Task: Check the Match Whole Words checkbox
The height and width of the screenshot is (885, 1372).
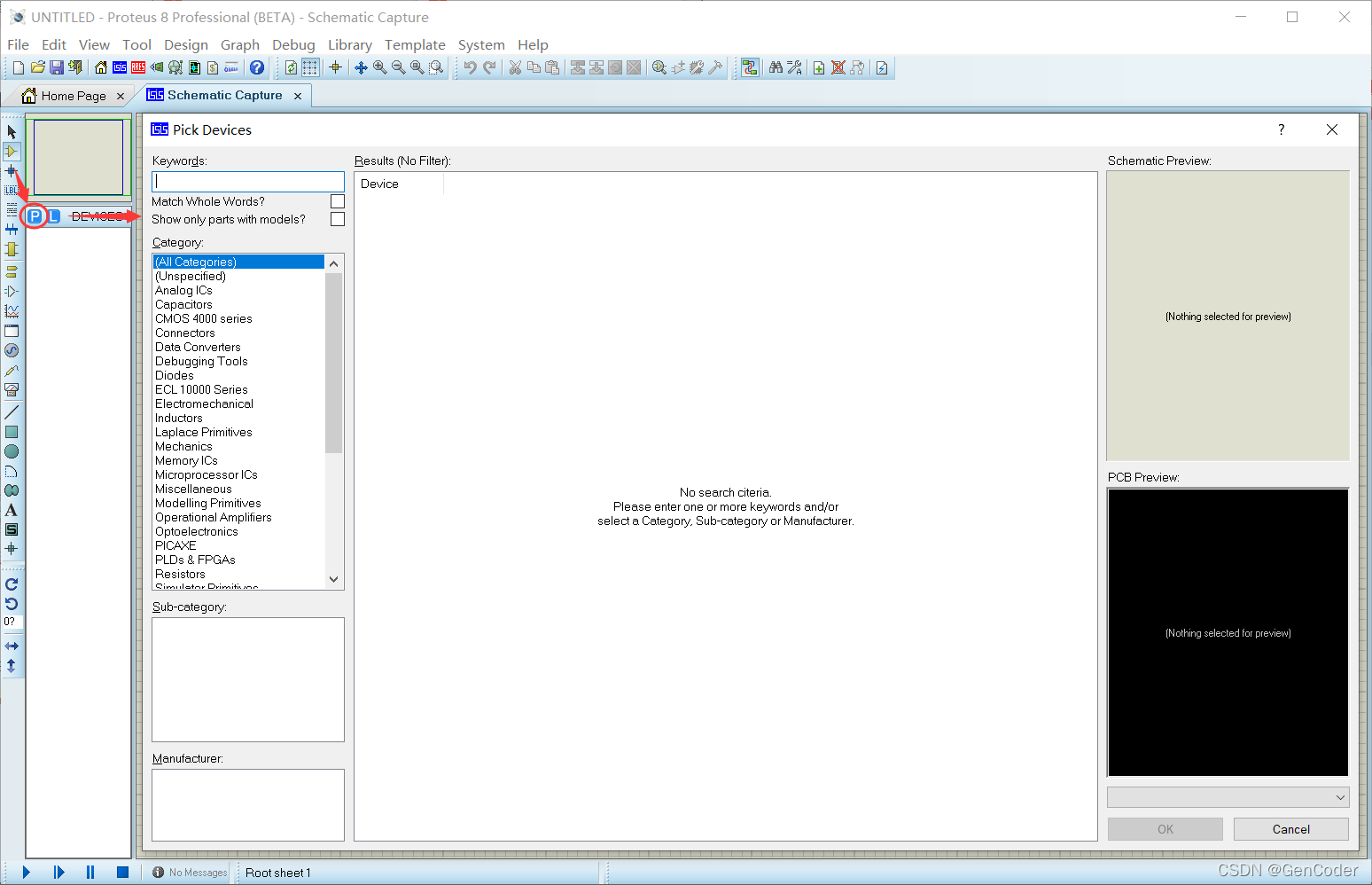Action: coord(338,201)
